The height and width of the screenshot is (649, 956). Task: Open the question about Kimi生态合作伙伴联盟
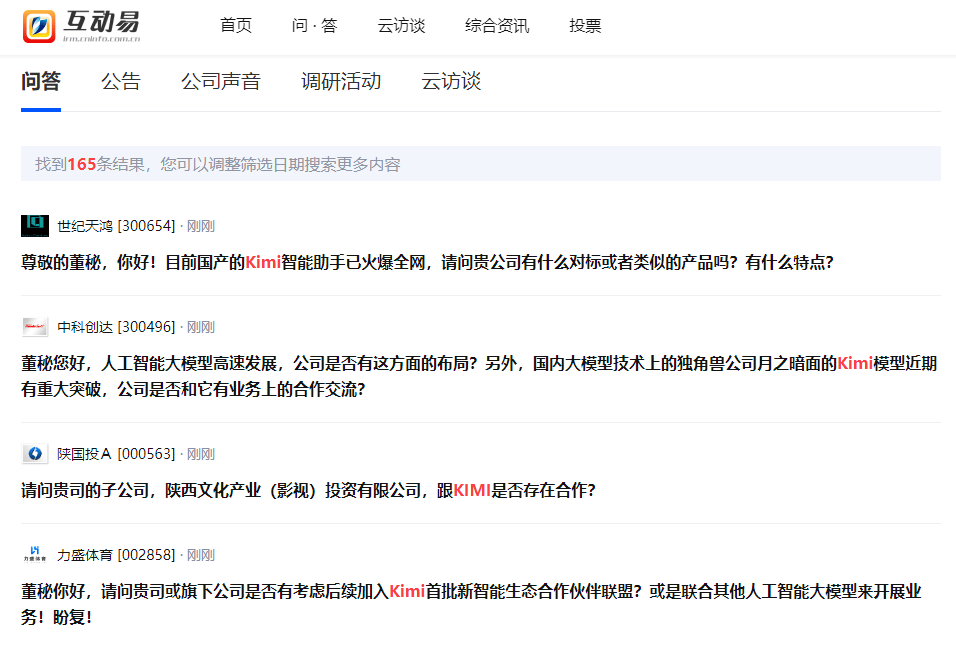(x=471, y=604)
